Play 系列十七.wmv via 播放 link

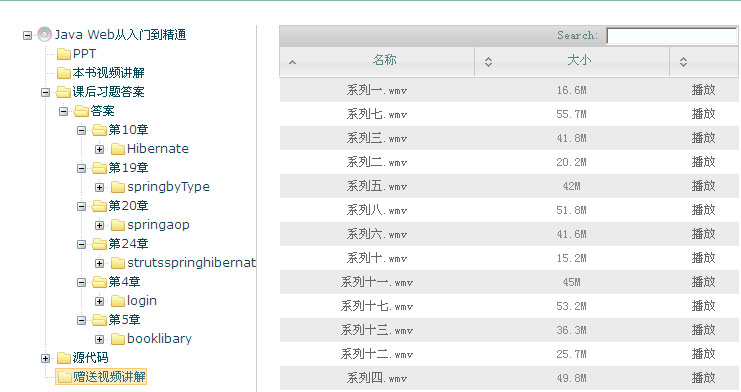[704, 306]
